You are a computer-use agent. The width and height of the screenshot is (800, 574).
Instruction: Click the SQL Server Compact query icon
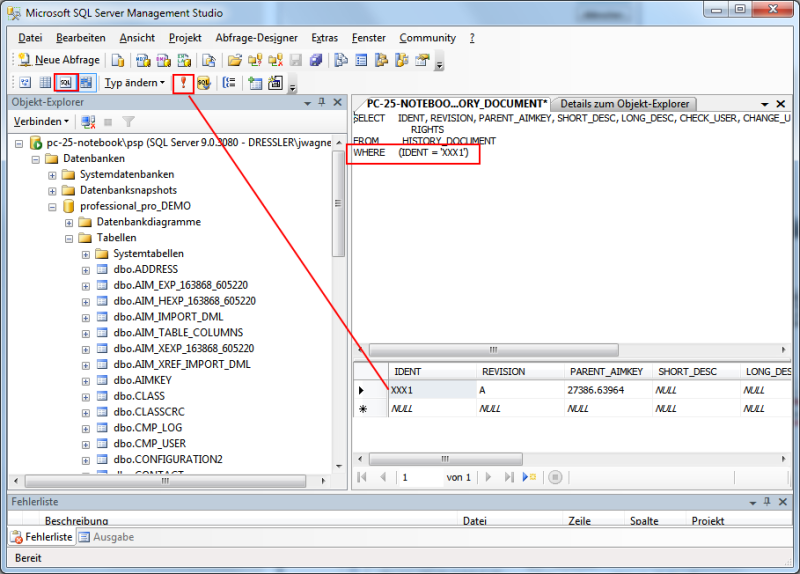(209, 60)
